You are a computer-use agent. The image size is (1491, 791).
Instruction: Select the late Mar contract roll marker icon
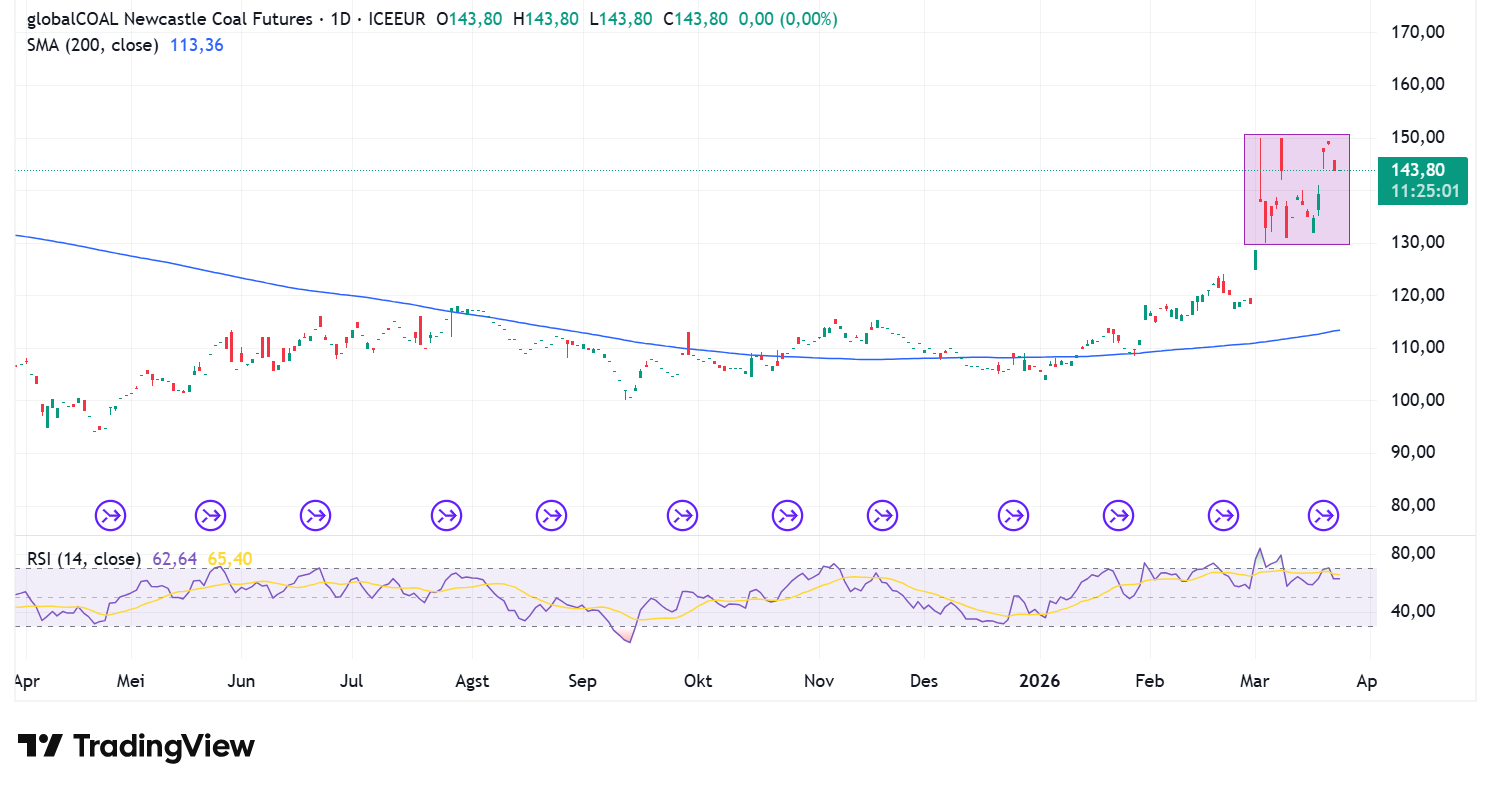pyautogui.click(x=1324, y=516)
